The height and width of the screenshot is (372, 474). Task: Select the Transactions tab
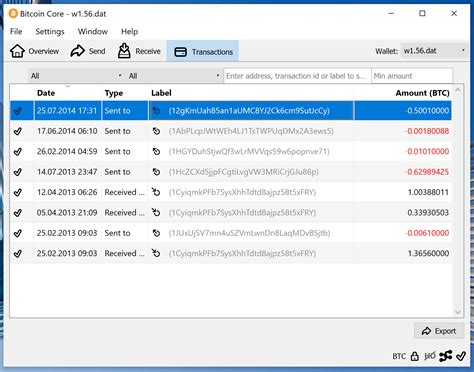tap(203, 52)
